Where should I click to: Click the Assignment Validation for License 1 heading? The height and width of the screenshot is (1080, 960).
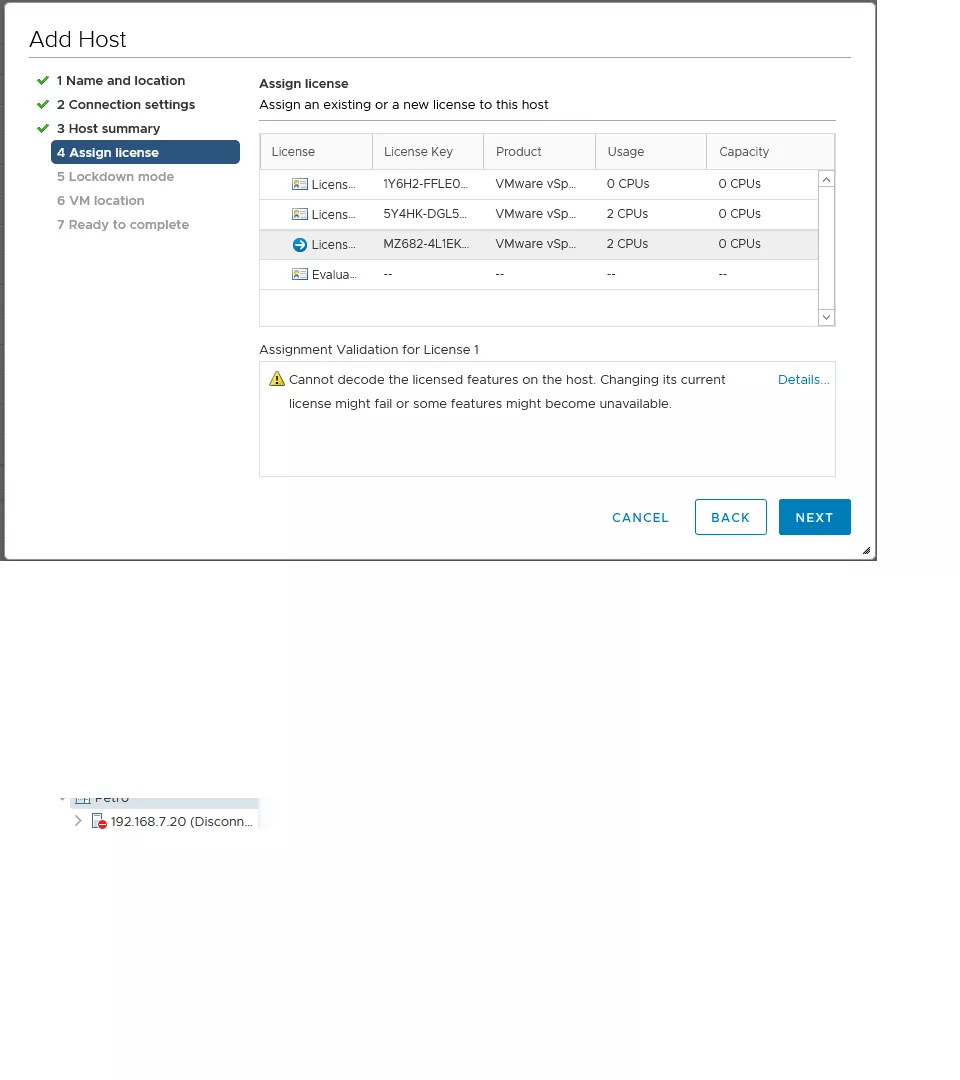click(369, 350)
